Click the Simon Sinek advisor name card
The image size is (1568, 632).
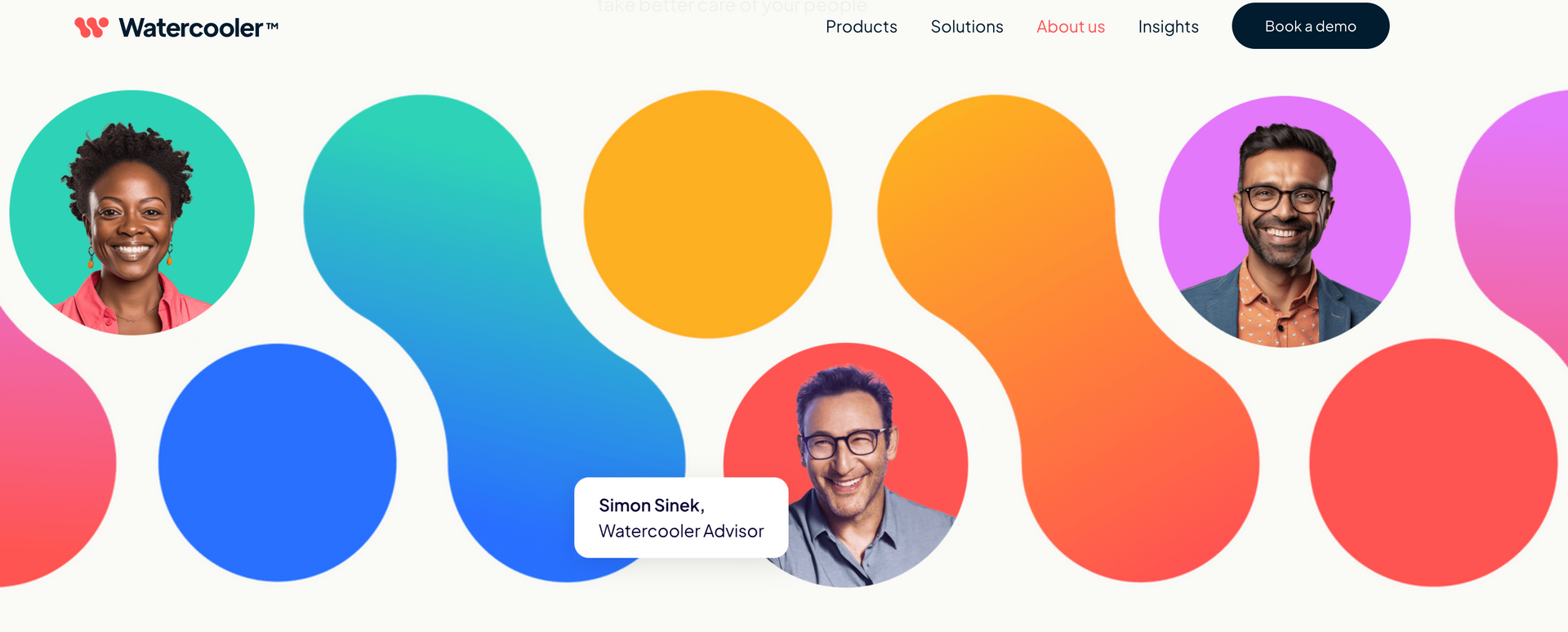[x=681, y=518]
